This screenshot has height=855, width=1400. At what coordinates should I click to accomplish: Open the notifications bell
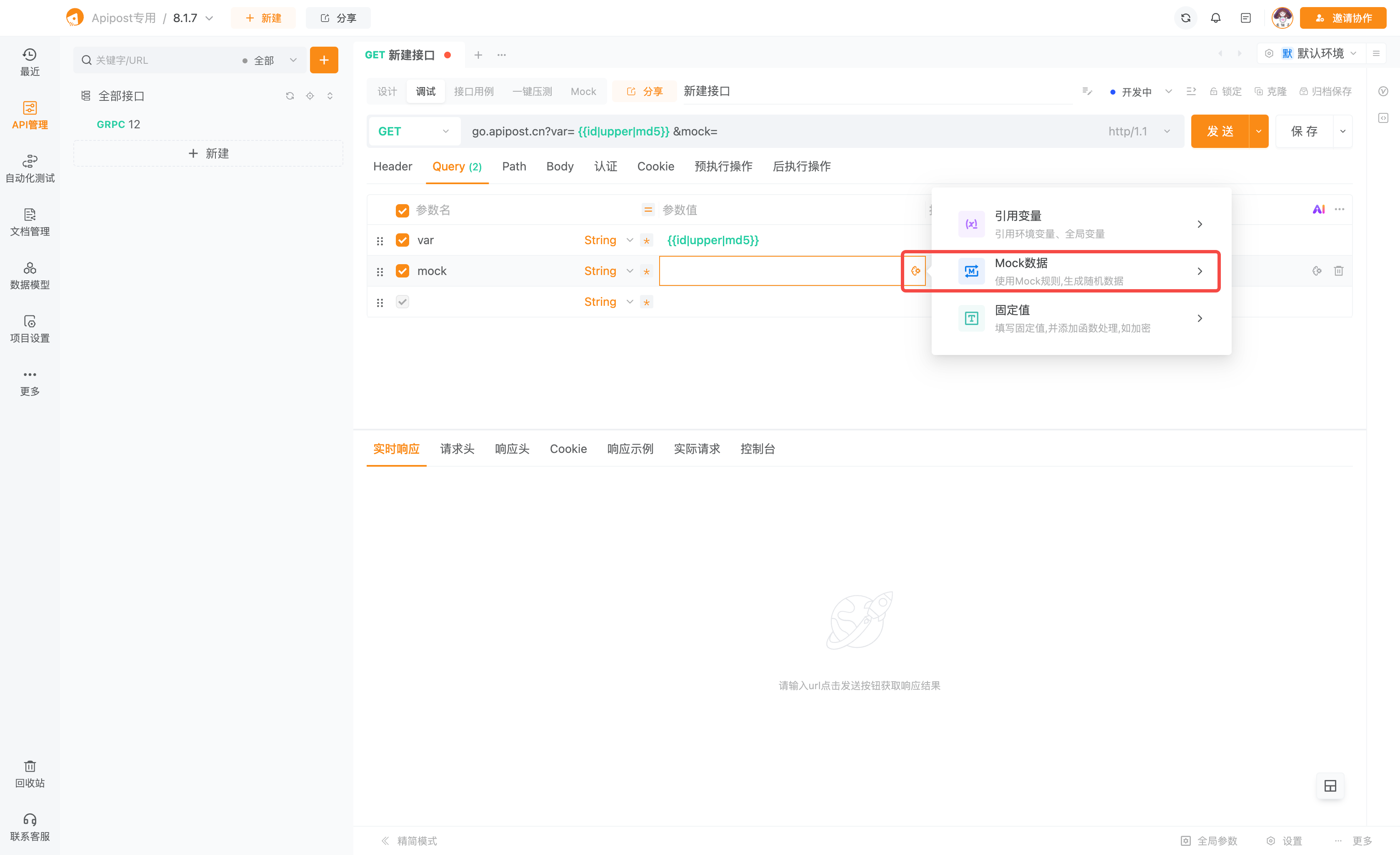click(x=1215, y=18)
